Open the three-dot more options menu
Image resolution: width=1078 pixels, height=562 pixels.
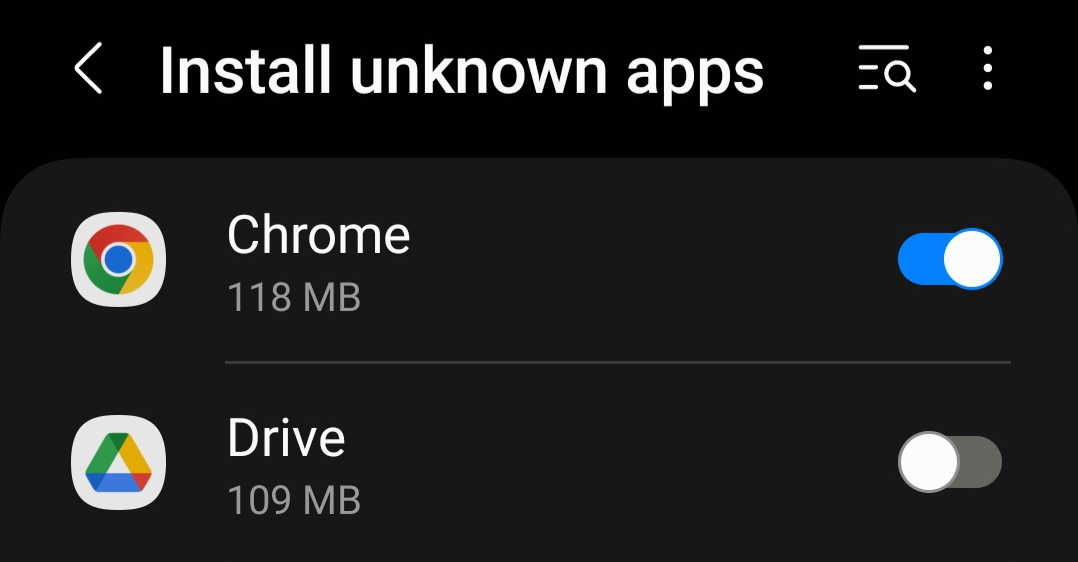[987, 68]
